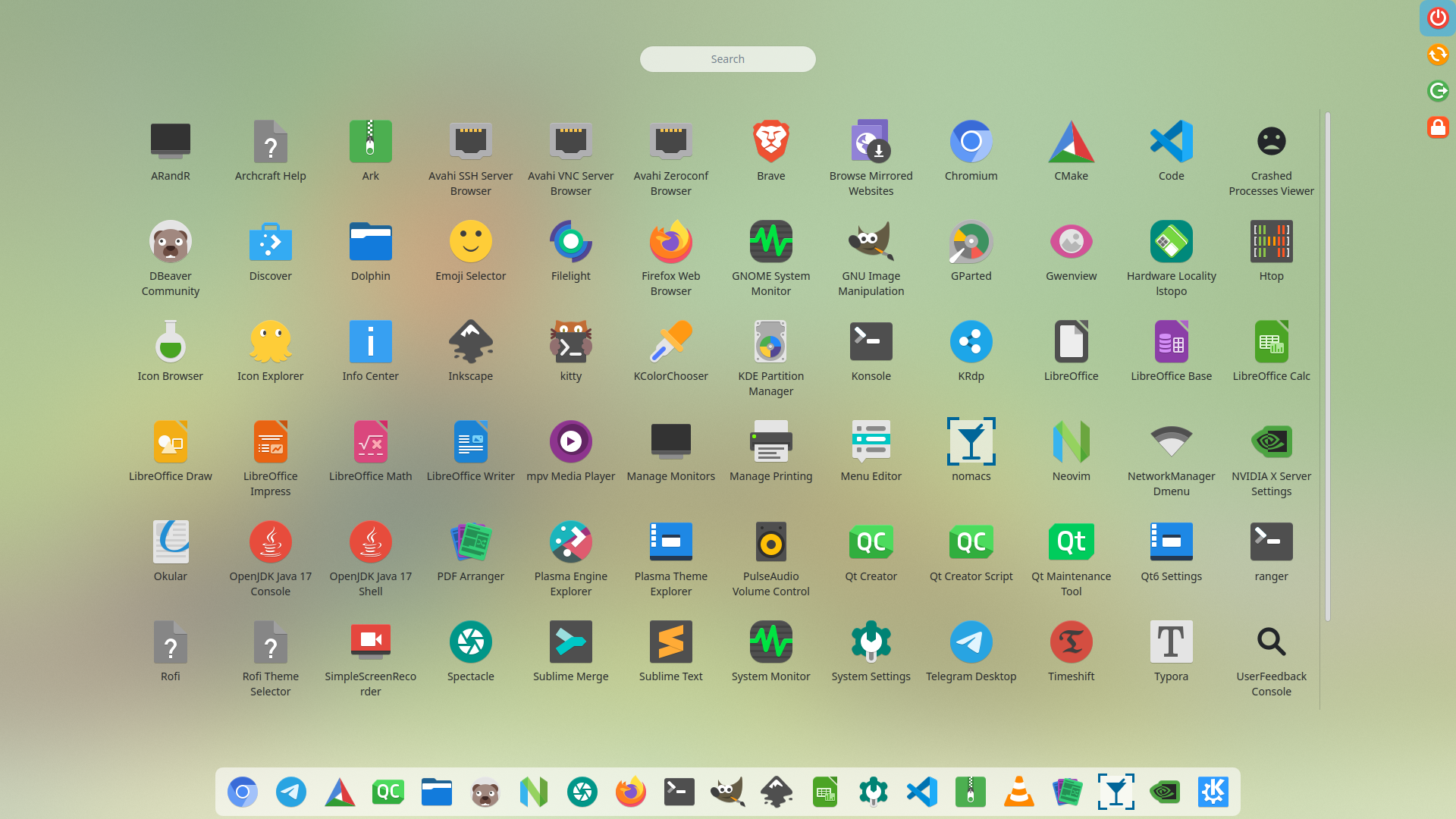Launch Inkscape from the app grid
The height and width of the screenshot is (819, 1456).
point(470,352)
